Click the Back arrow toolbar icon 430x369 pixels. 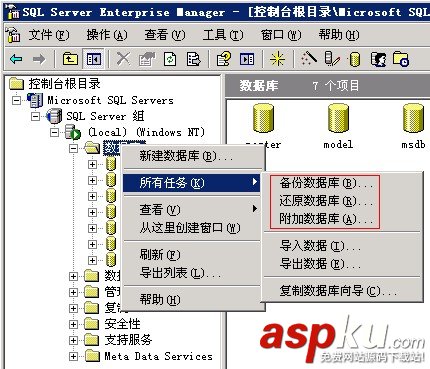(x=16, y=60)
